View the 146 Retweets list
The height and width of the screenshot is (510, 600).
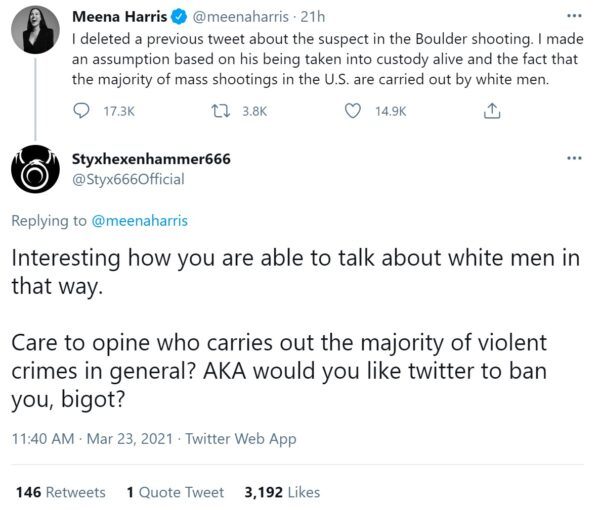pos(61,492)
